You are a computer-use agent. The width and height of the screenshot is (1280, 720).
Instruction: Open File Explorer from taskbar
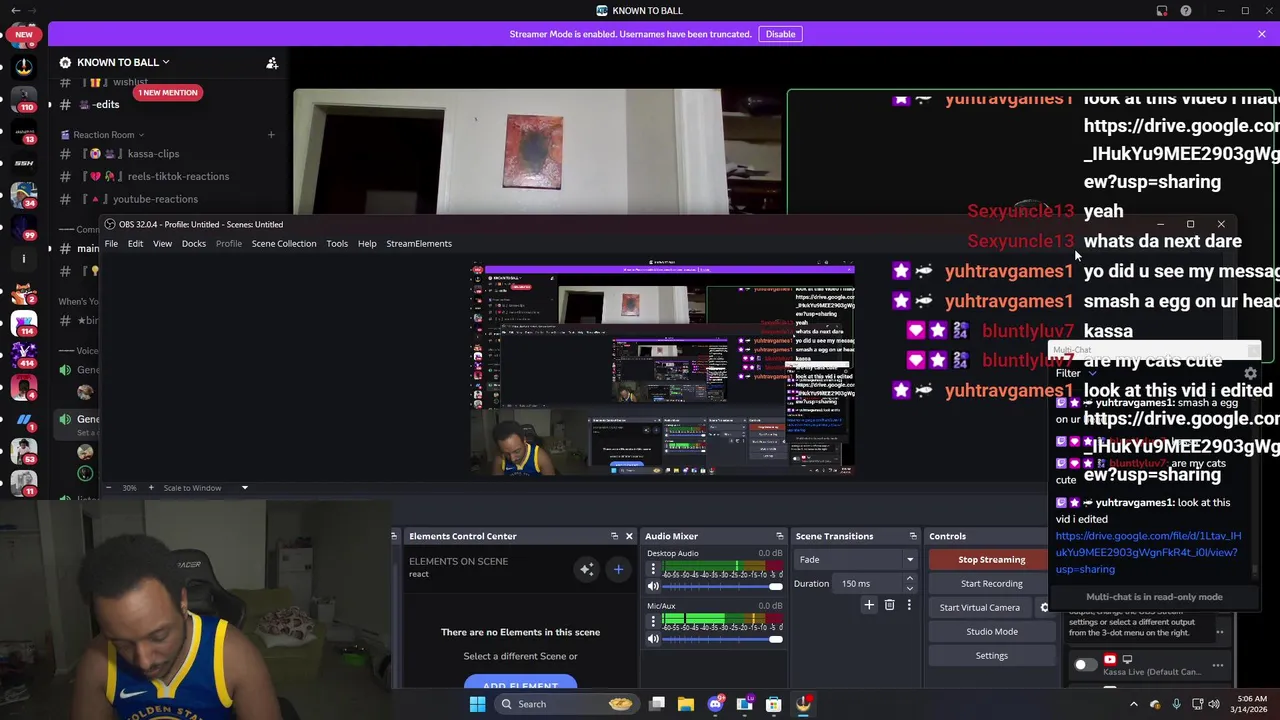(x=686, y=704)
